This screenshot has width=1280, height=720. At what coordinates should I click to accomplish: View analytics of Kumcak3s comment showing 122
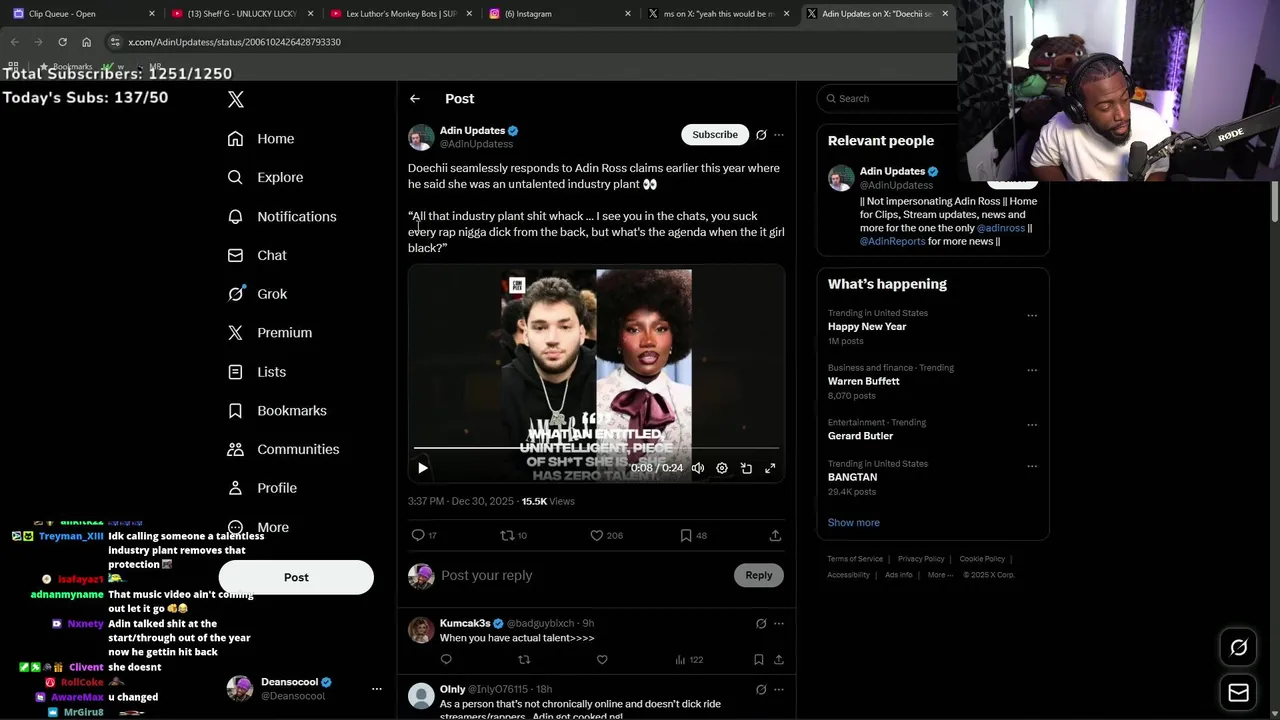[x=689, y=659]
